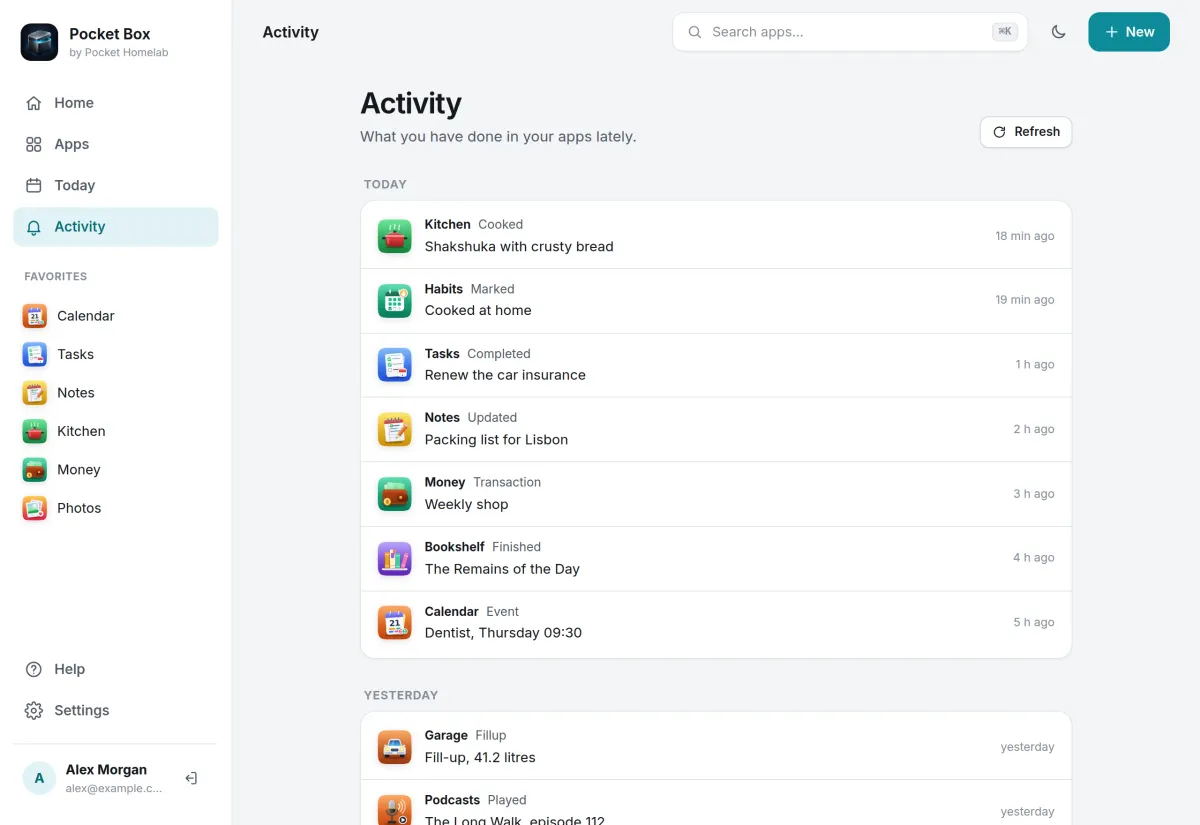Click the Bookshelf app name in activity

[x=454, y=547]
